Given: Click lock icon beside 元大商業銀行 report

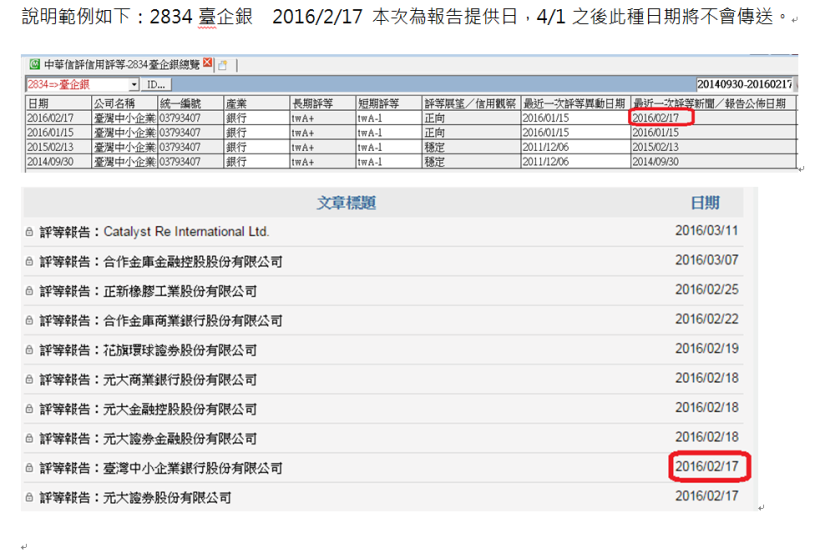Looking at the screenshot, I should coord(29,379).
